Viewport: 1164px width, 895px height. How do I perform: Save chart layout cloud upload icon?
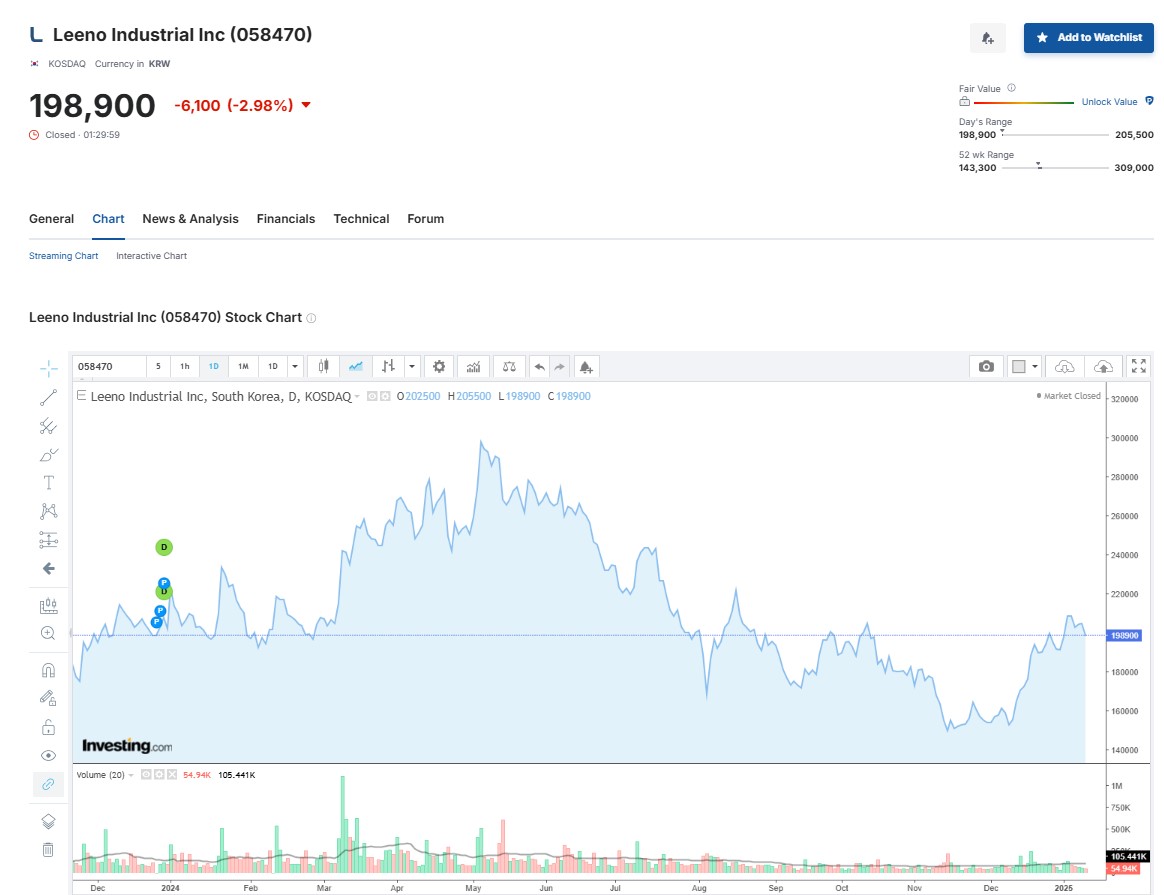coord(1104,367)
